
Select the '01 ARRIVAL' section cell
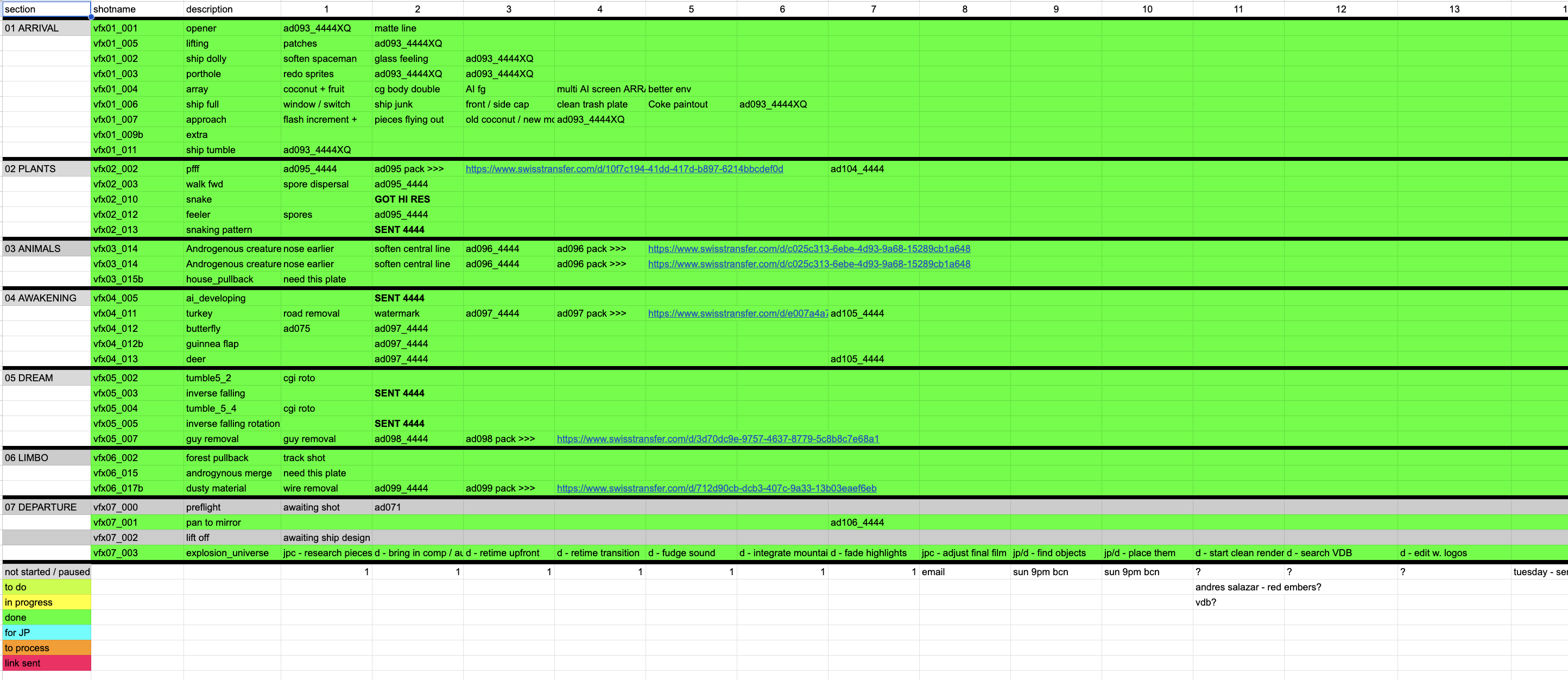[46, 28]
